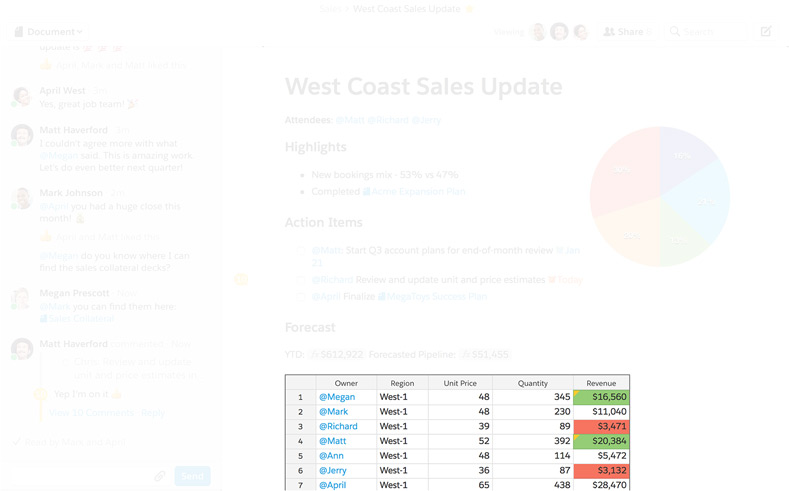Click the Share button in the header
Screen dimensions: 789x491
pyautogui.click(x=626, y=32)
